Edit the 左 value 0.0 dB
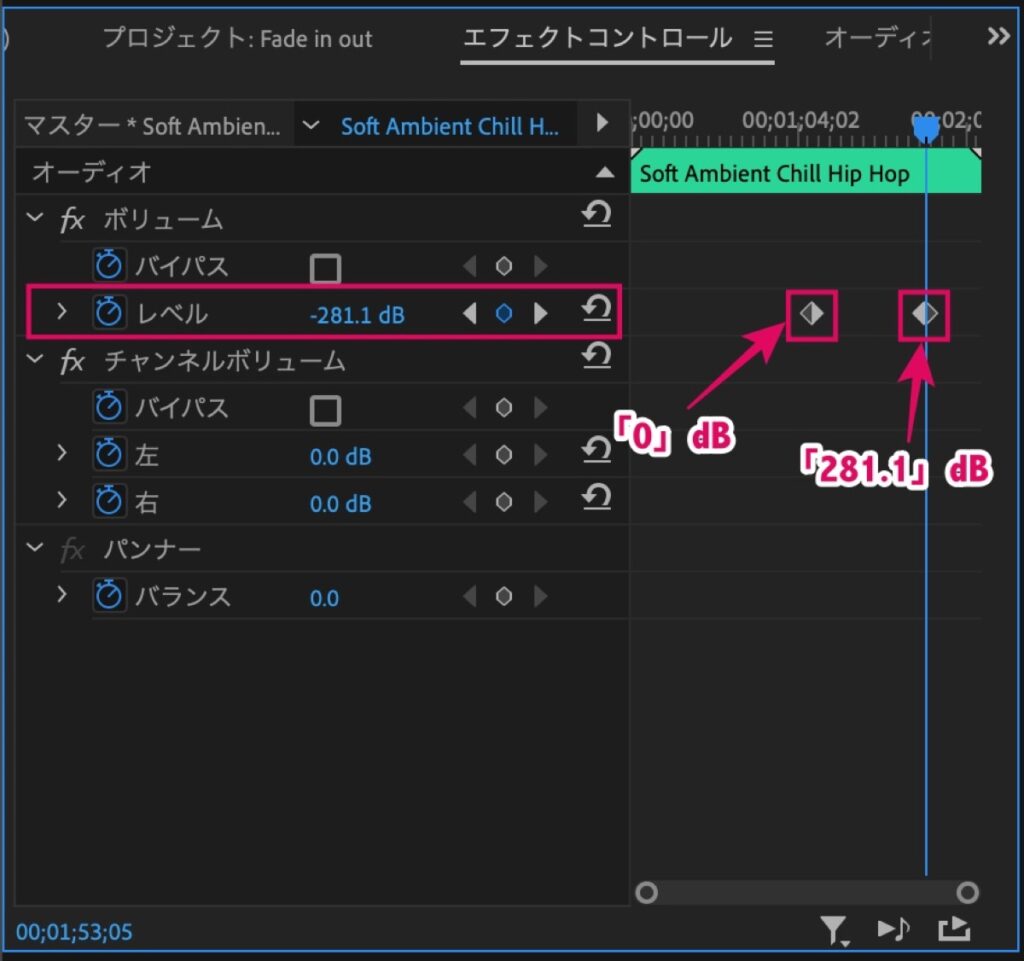 340,456
